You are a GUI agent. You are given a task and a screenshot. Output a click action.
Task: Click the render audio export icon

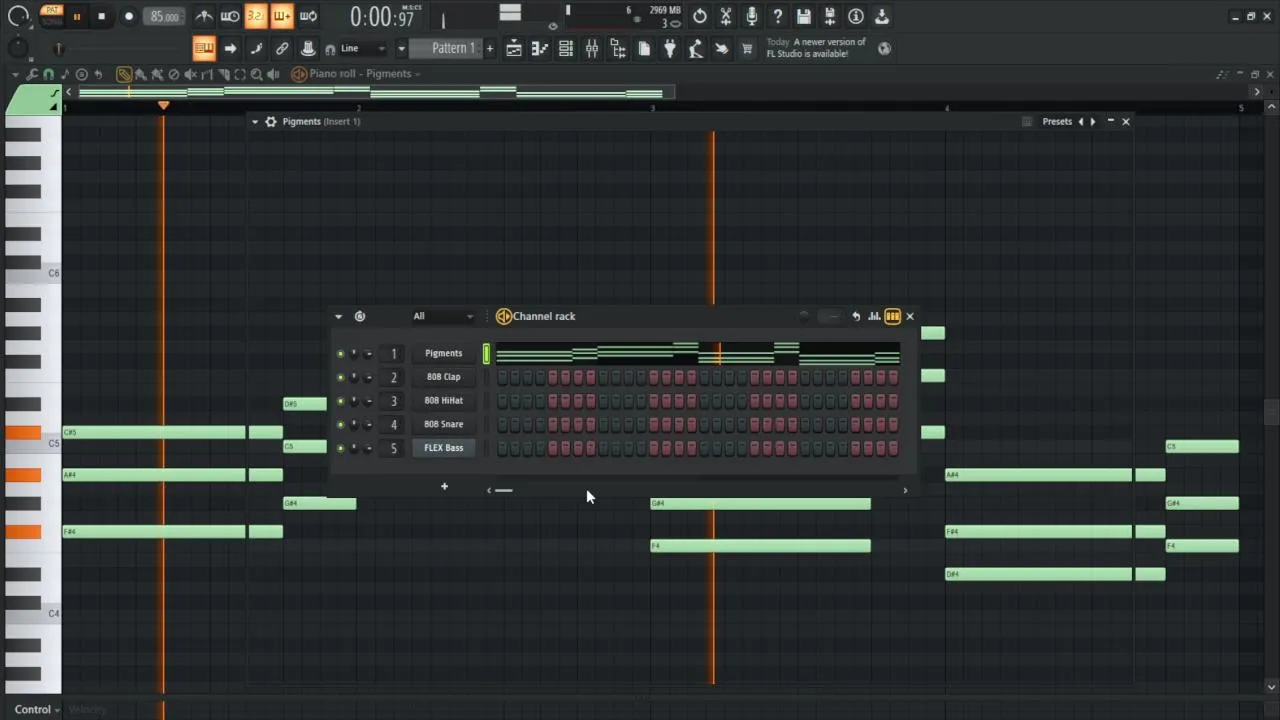[830, 16]
